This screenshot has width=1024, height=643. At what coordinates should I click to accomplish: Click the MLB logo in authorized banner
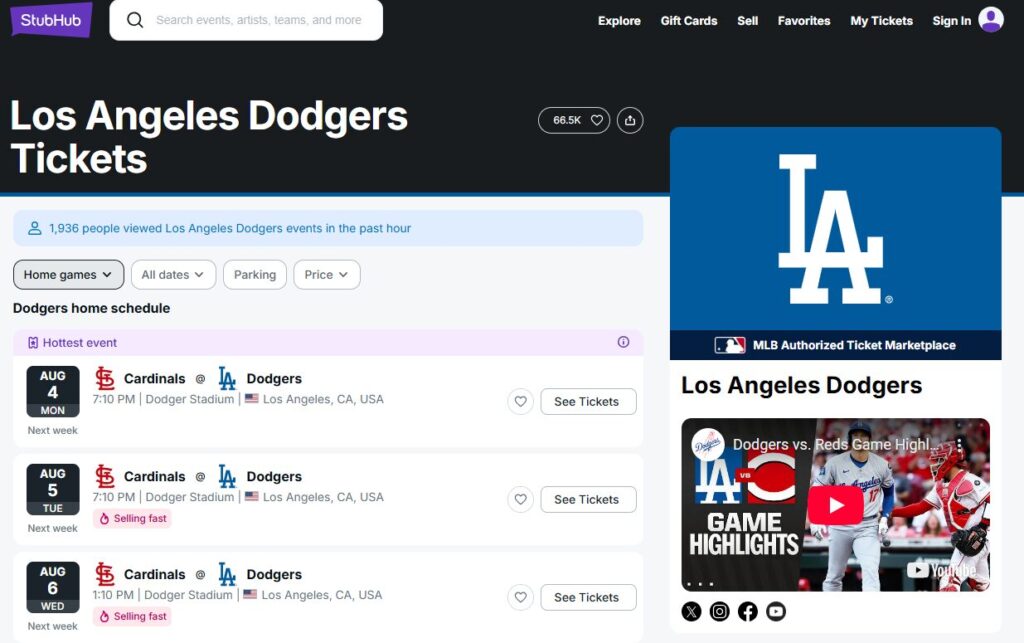point(729,345)
